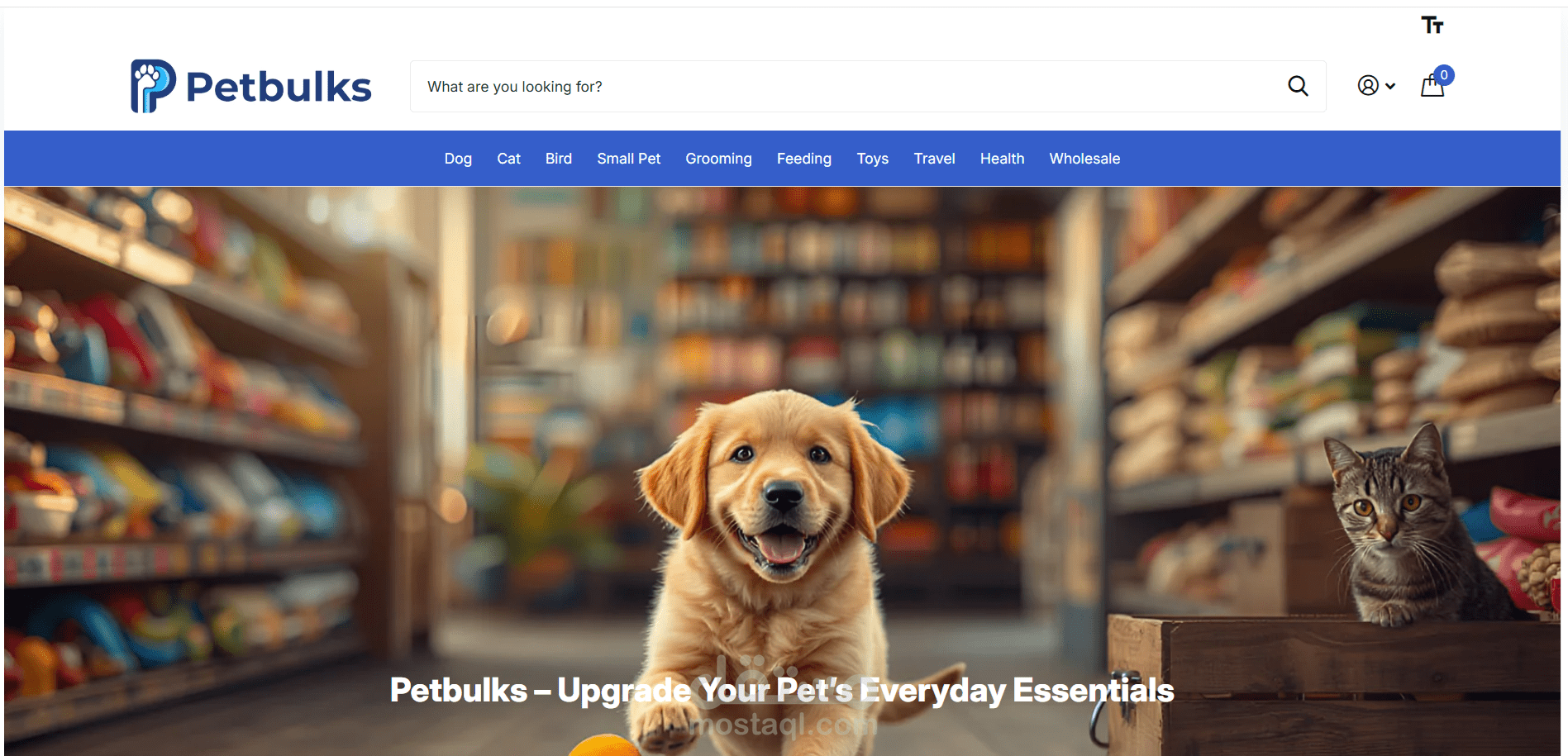Screen dimensions: 1568x756
Task: Open the Health category link
Action: coord(1002,159)
